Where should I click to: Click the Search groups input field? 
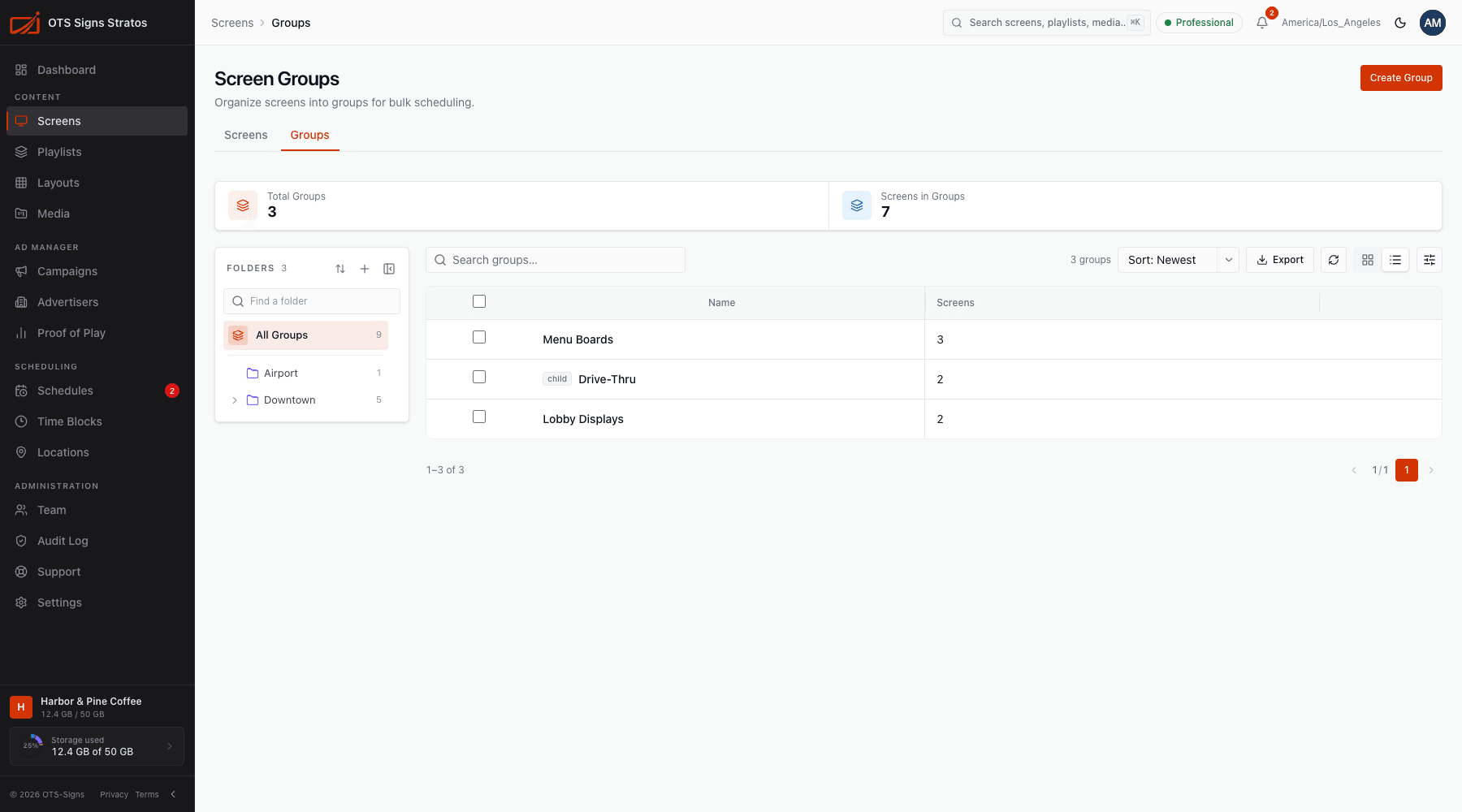point(556,260)
